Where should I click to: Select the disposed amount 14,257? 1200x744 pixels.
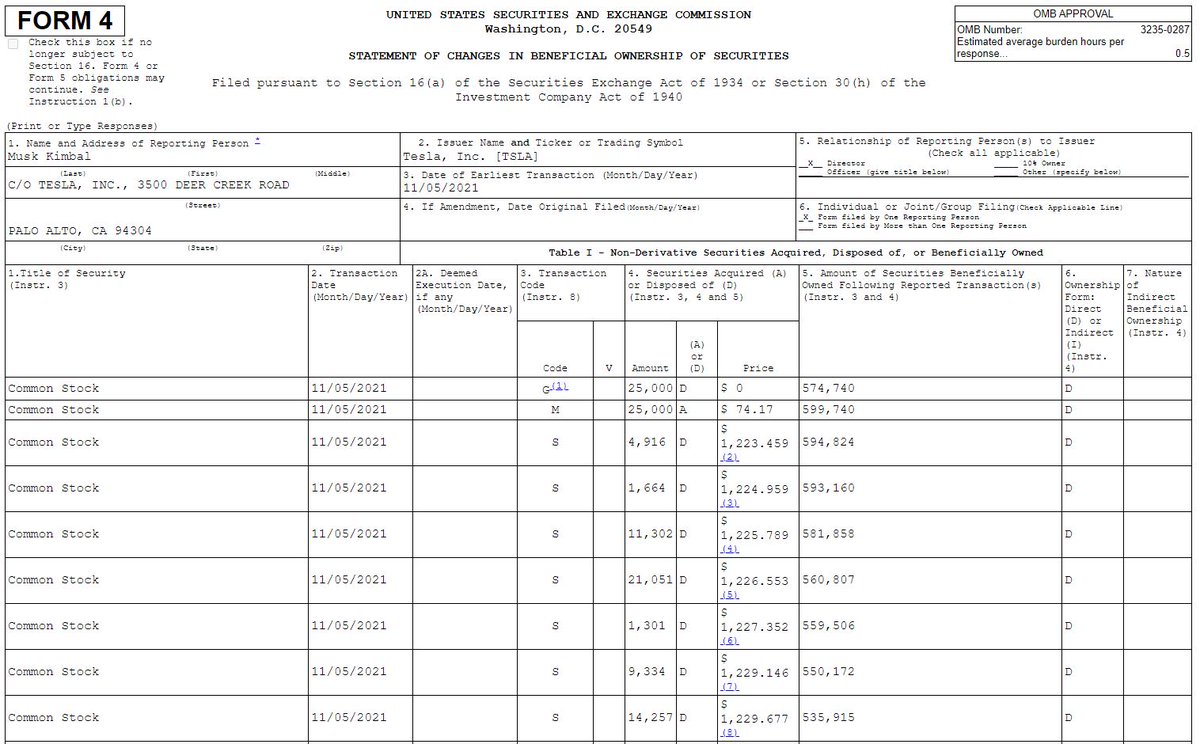coord(650,718)
